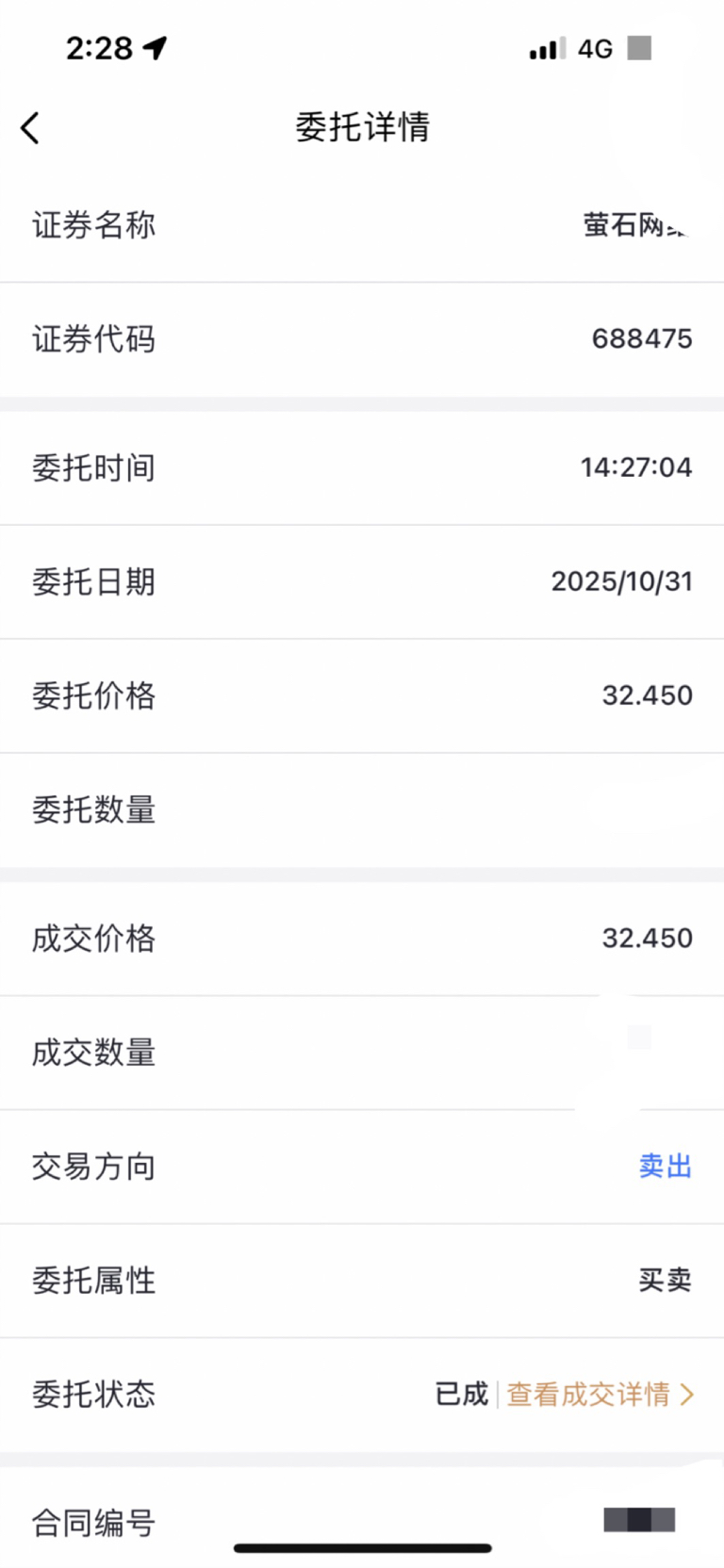Click the cellular signal bars icon
The height and width of the screenshot is (1568, 724).
[x=547, y=48]
